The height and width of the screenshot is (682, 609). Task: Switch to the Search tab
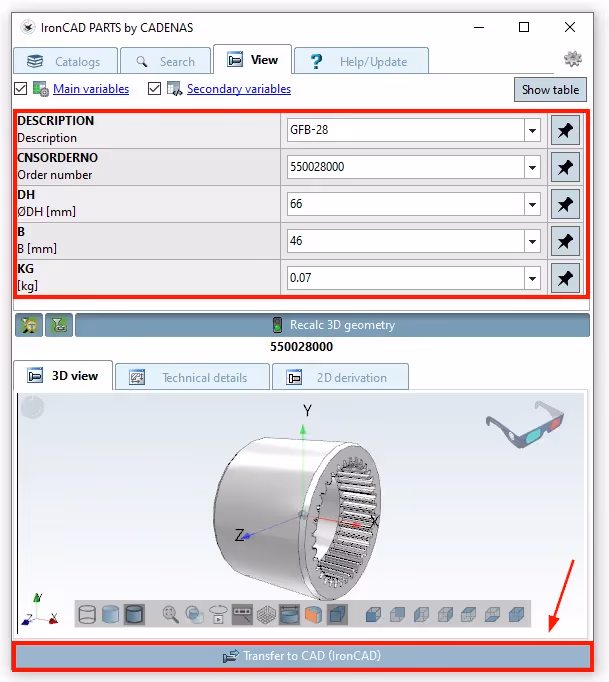165,61
